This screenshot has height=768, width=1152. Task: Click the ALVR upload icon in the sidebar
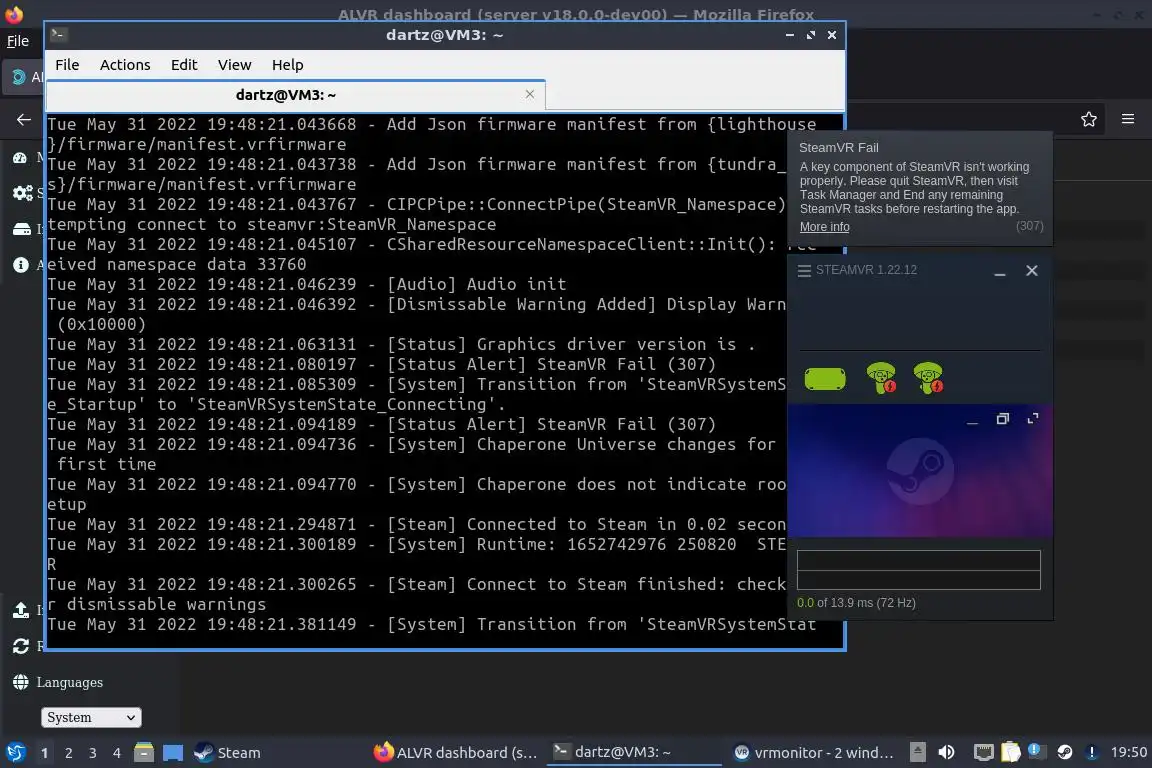(x=21, y=610)
